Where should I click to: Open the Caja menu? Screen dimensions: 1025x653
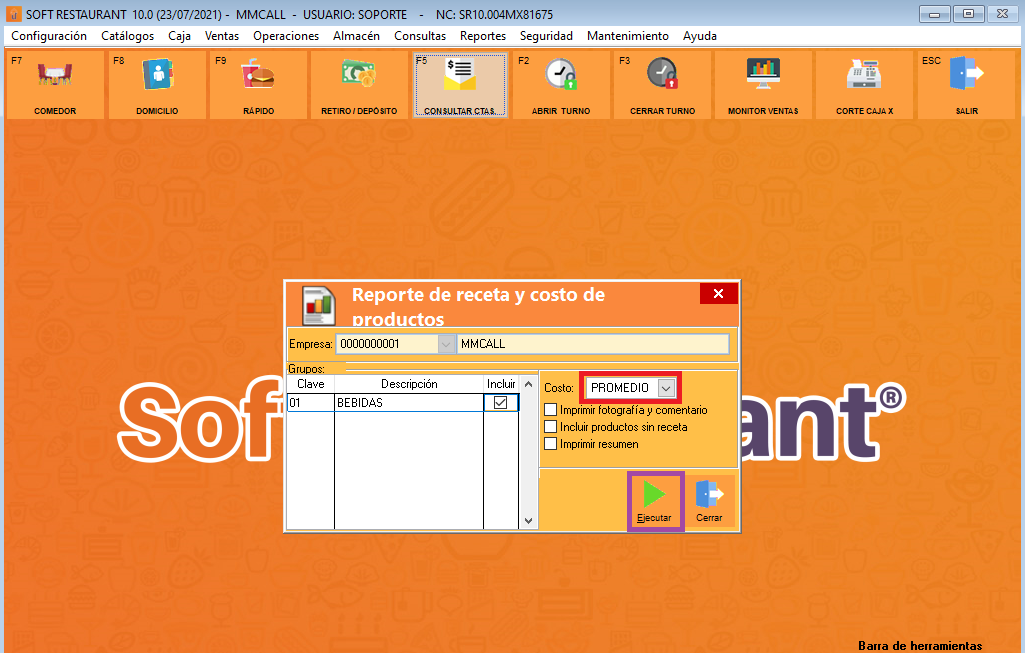179,36
